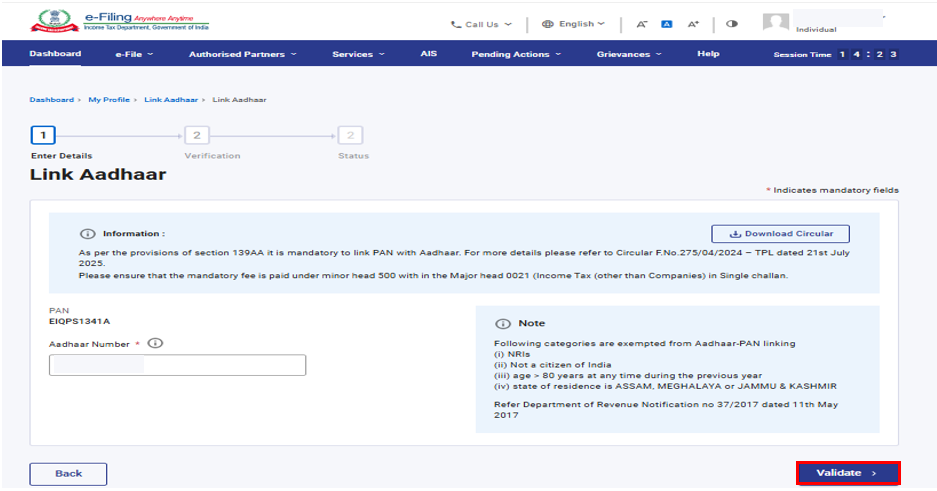Click the user profile avatar

(x=776, y=23)
